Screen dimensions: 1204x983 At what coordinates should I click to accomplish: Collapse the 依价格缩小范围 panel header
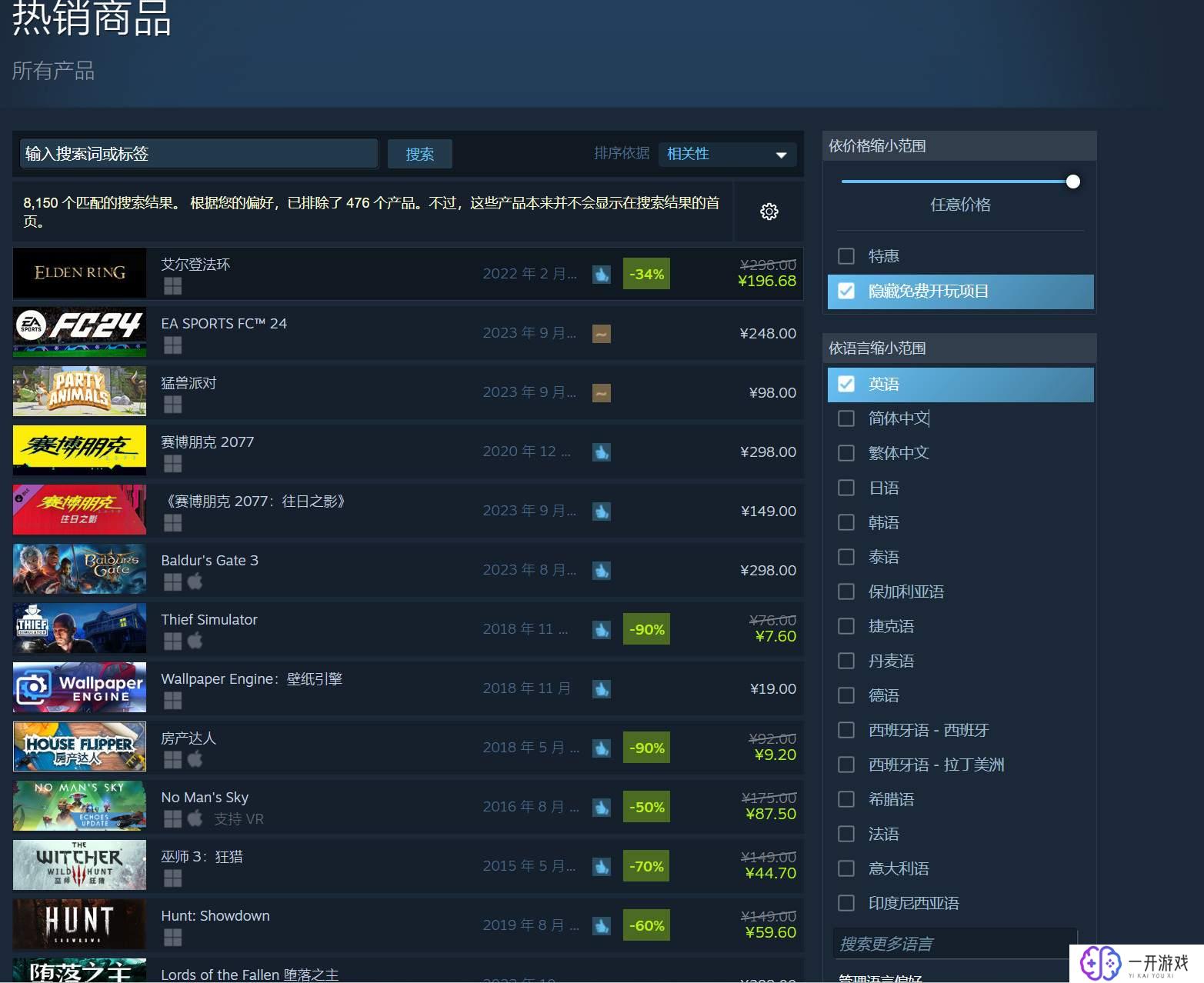coord(959,146)
